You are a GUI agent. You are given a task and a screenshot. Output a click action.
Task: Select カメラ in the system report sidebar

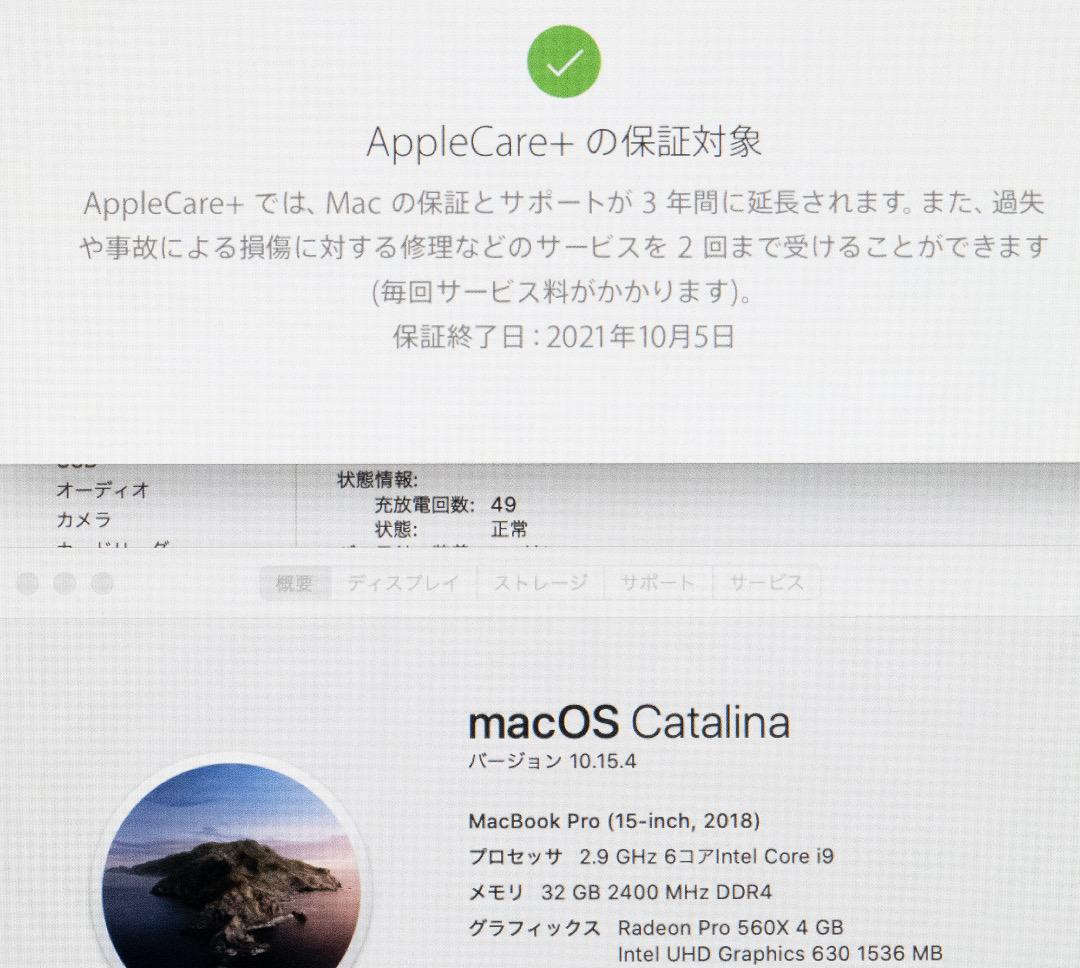tap(83, 519)
